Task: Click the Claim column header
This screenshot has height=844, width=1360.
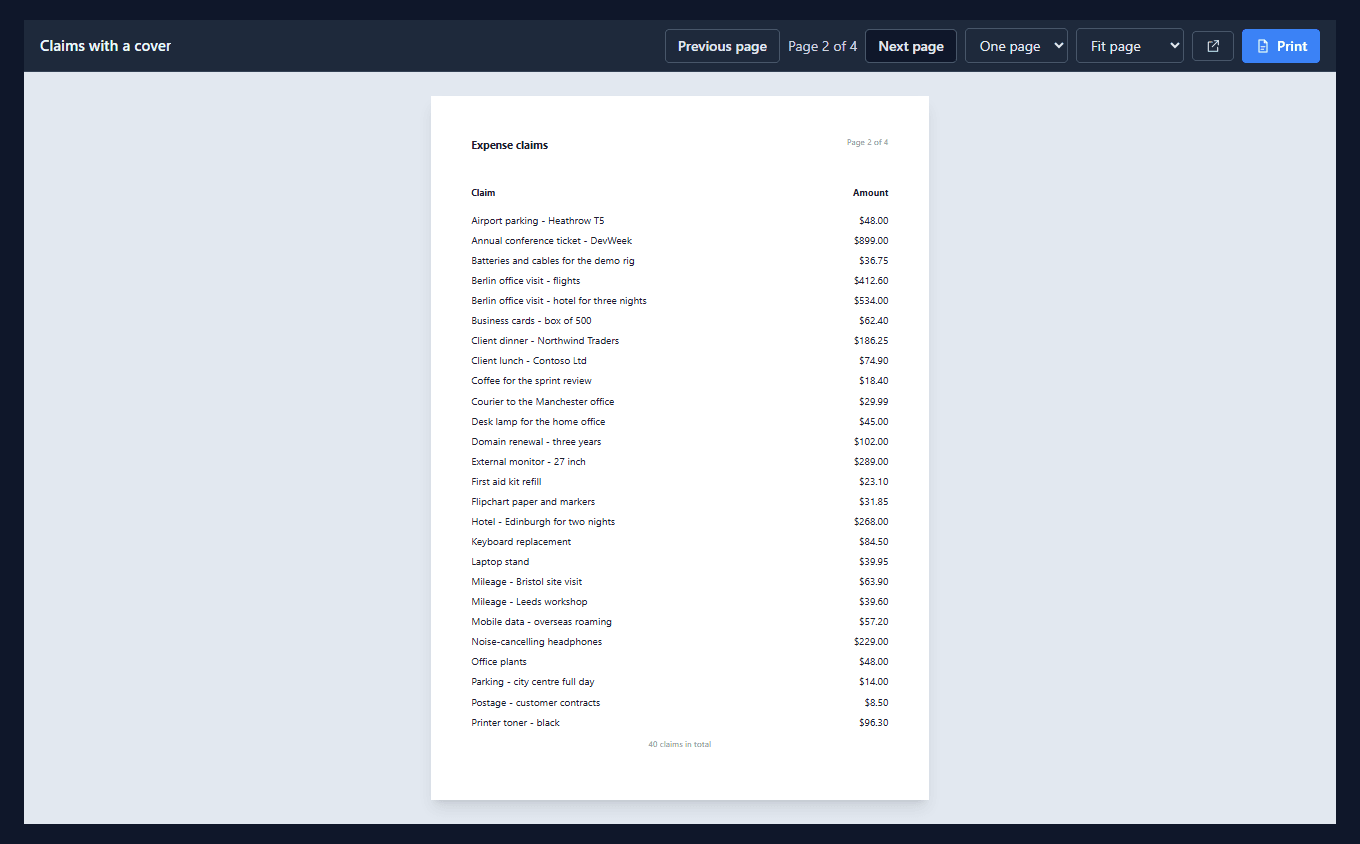Action: click(483, 193)
